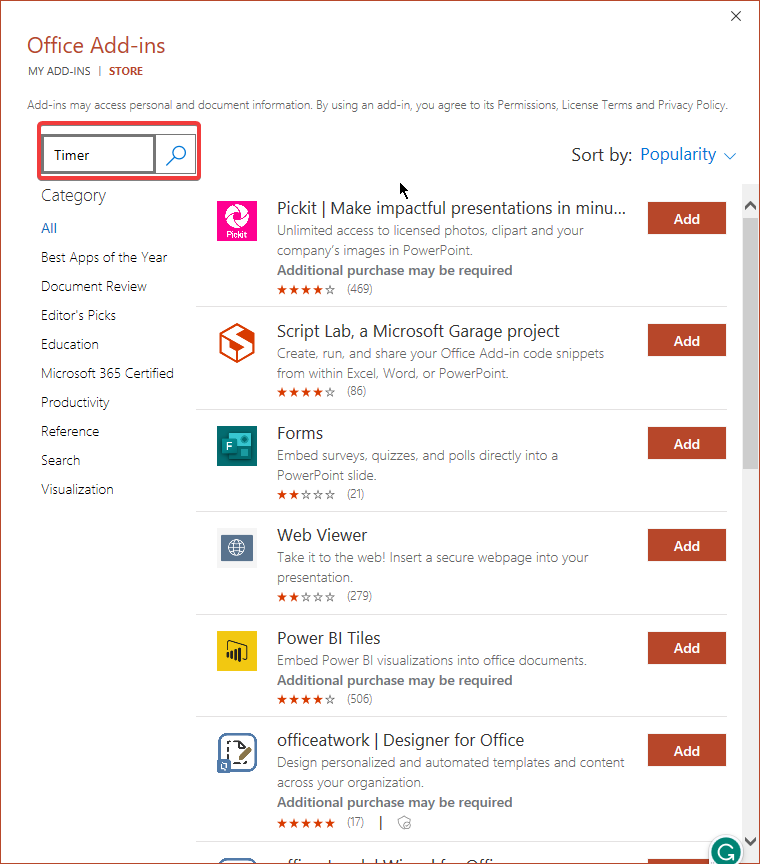
Task: Open Forms title link
Action: click(x=300, y=433)
